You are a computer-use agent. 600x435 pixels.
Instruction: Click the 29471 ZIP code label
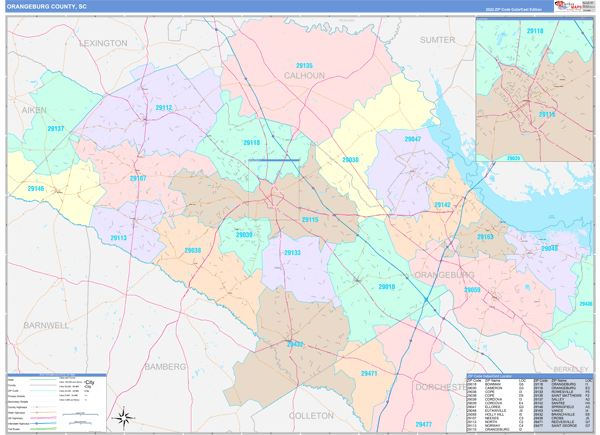(x=368, y=373)
